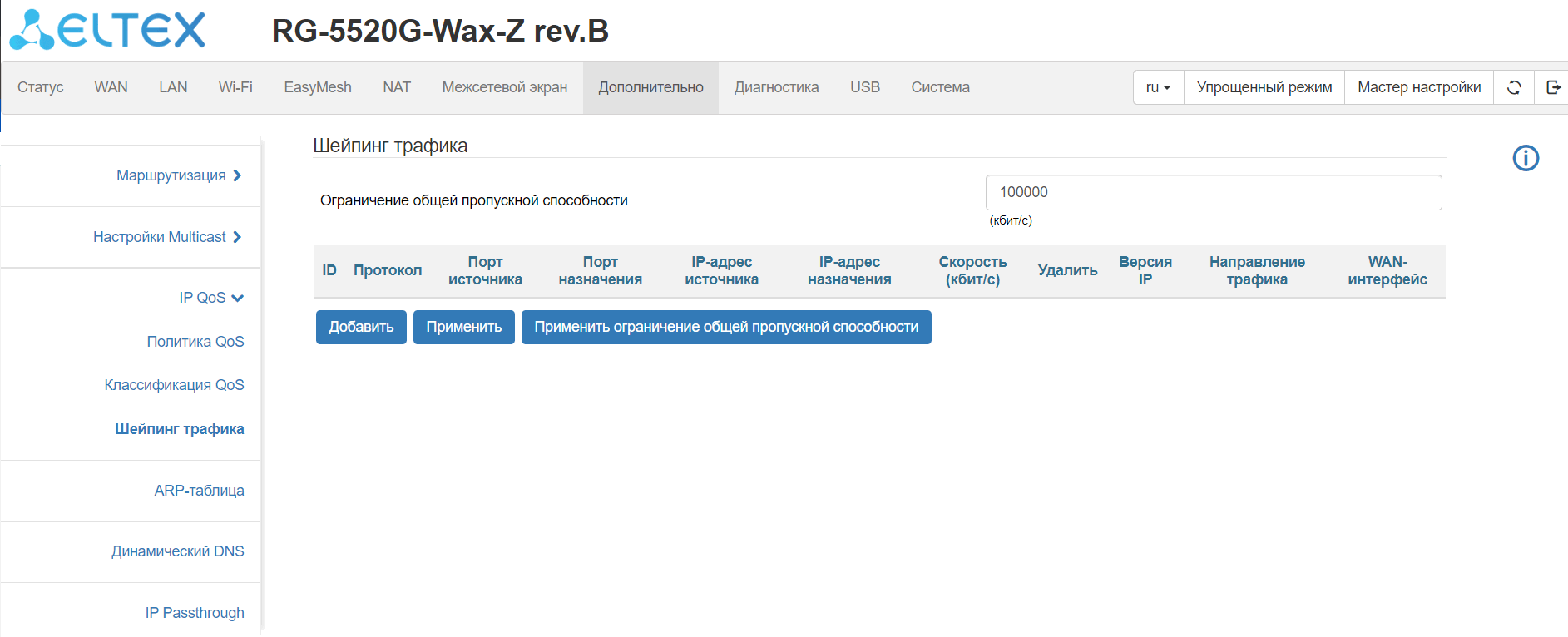The image size is (1568, 637).
Task: Collapse the IP QoS sidebar section
Action: [x=211, y=298]
